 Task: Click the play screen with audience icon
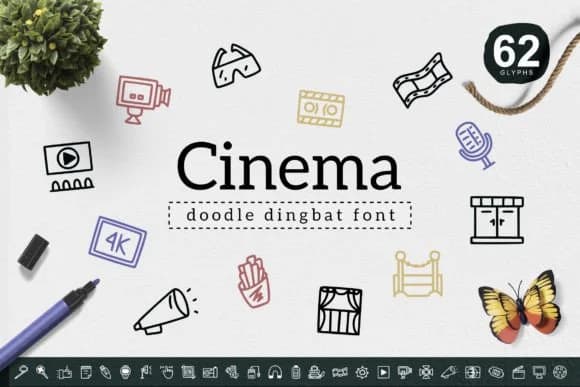(x=68, y=166)
